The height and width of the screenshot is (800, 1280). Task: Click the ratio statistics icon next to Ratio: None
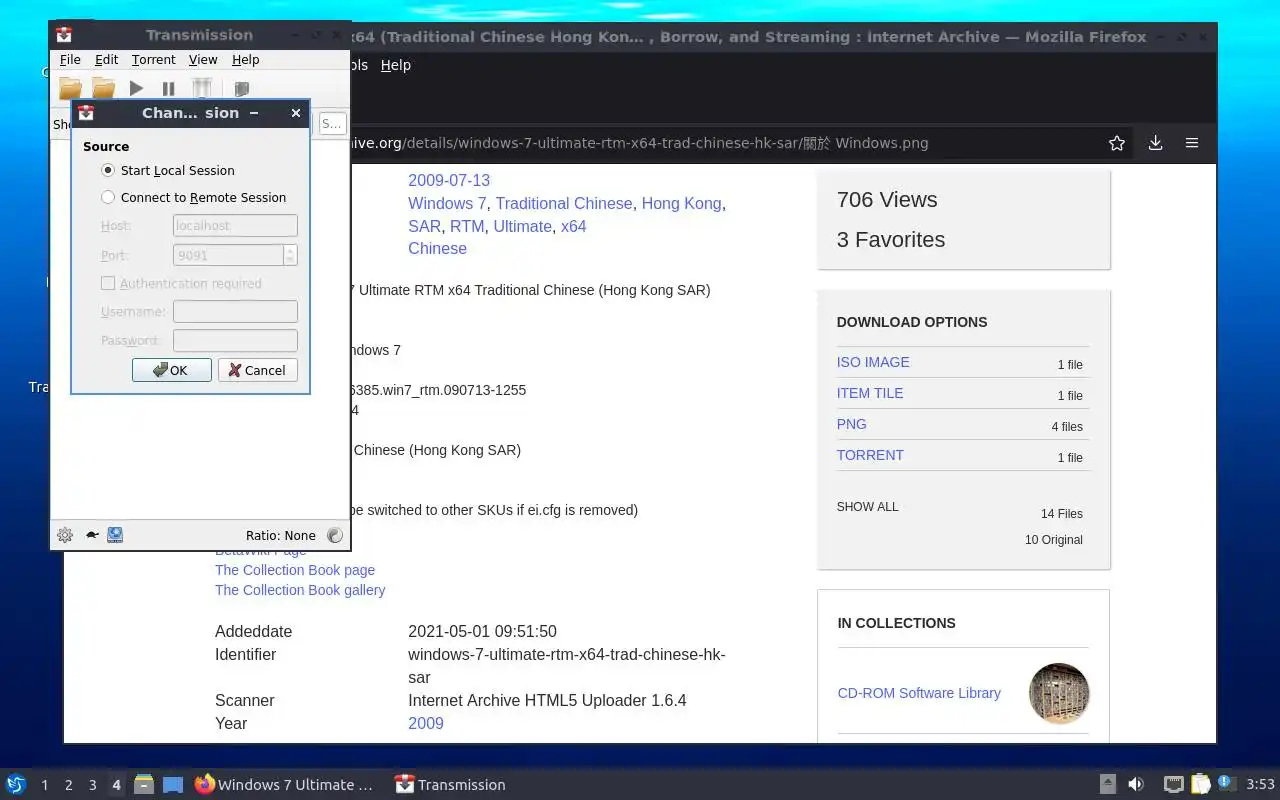click(335, 535)
